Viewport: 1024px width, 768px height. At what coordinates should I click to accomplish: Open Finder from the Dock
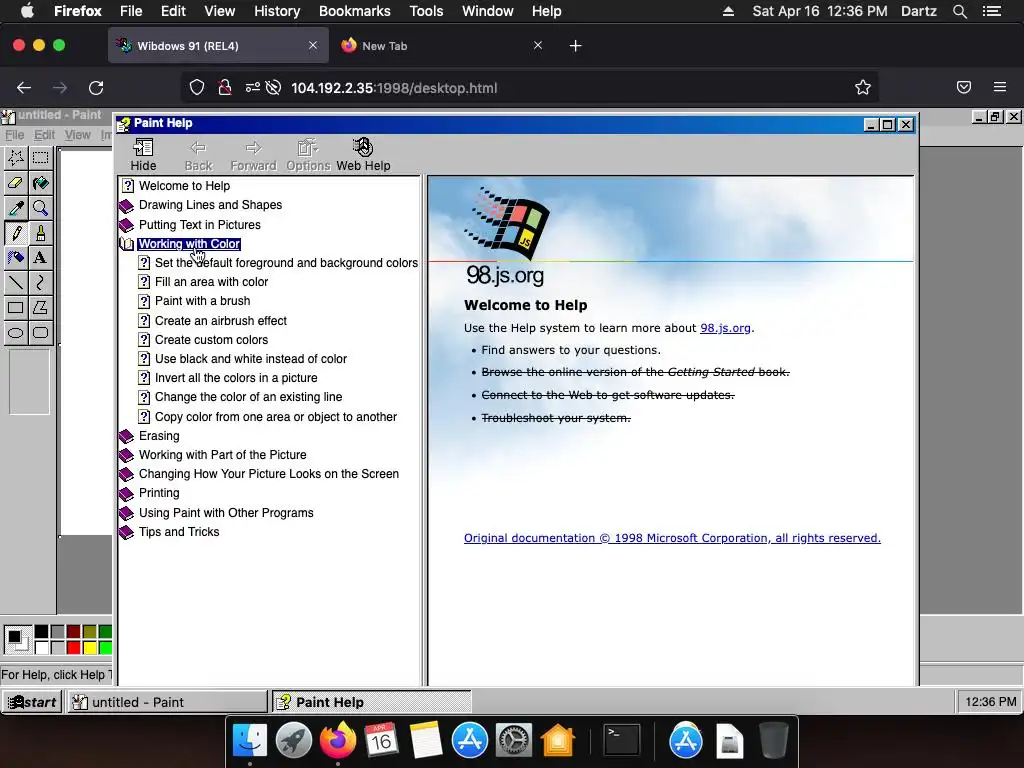pyautogui.click(x=249, y=741)
